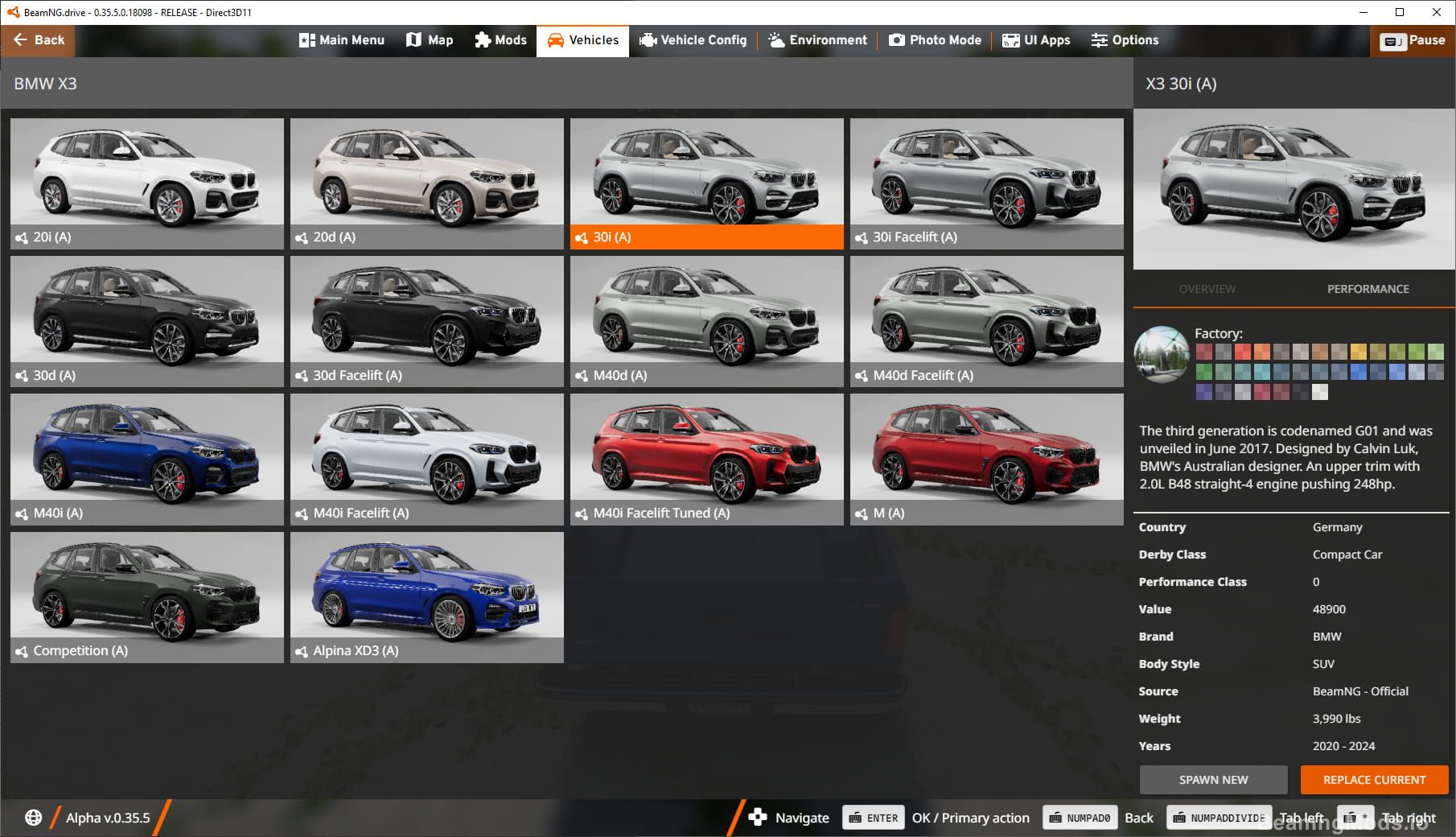Viewport: 1456px width, 837px height.
Task: Click the OK / Primary action hint label
Action: coord(970,818)
